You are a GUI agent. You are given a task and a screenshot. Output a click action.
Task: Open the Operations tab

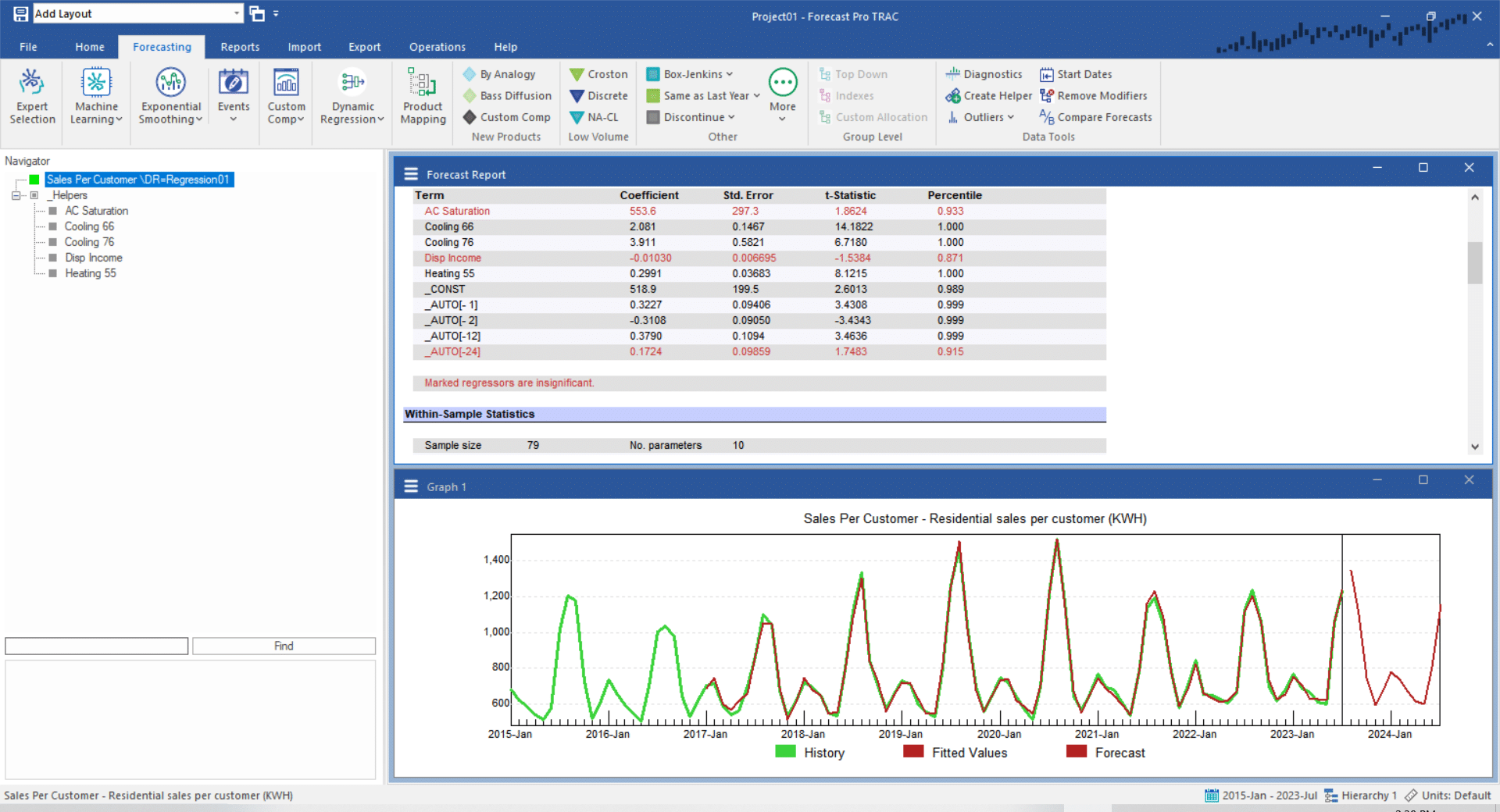(x=437, y=47)
